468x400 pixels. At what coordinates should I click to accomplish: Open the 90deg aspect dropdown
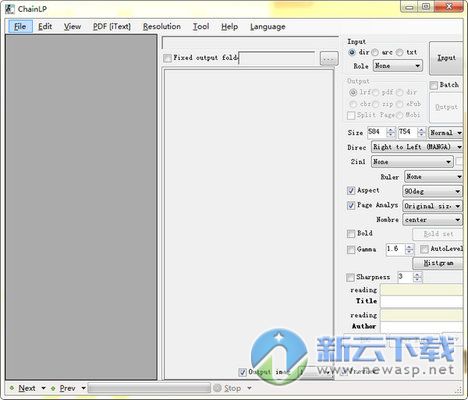pyautogui.click(x=432, y=191)
